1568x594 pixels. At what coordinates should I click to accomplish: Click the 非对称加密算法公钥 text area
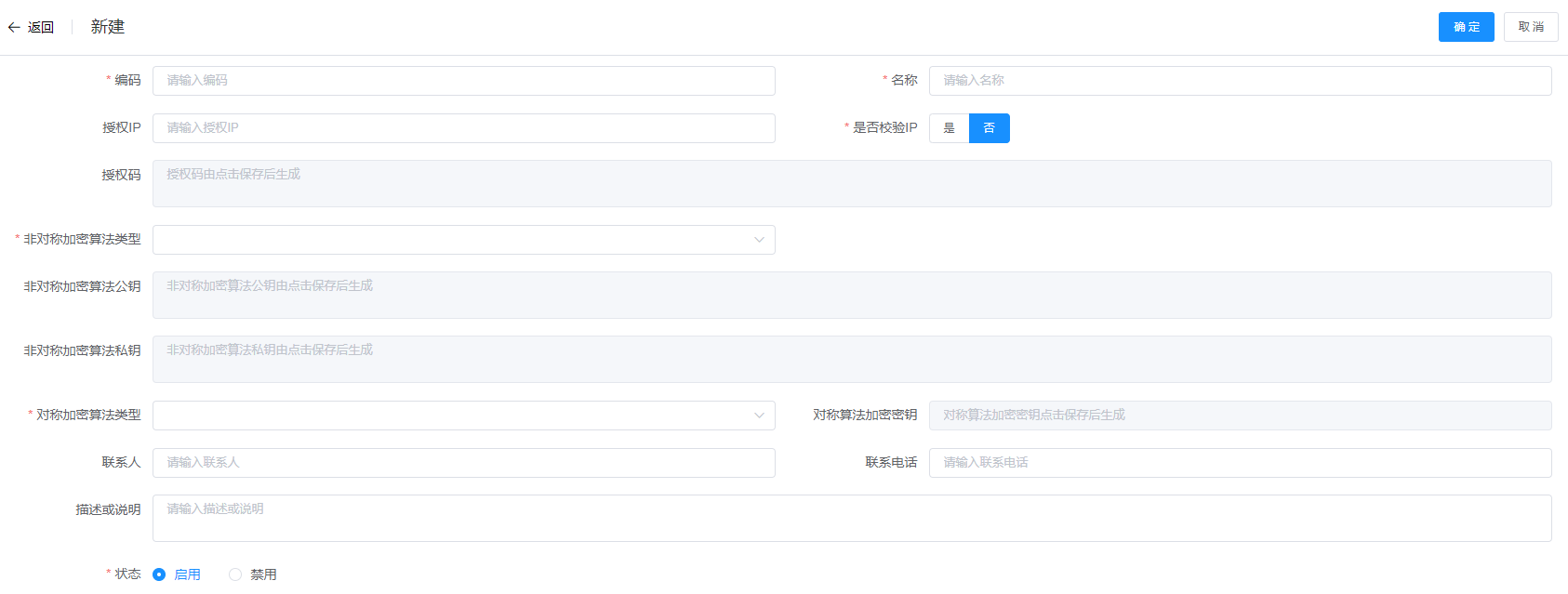[x=851, y=295]
